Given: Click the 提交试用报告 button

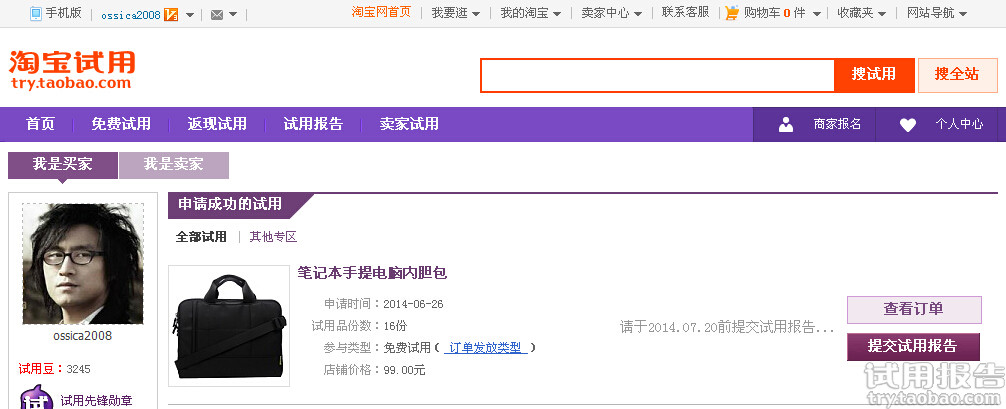Looking at the screenshot, I should tap(914, 347).
